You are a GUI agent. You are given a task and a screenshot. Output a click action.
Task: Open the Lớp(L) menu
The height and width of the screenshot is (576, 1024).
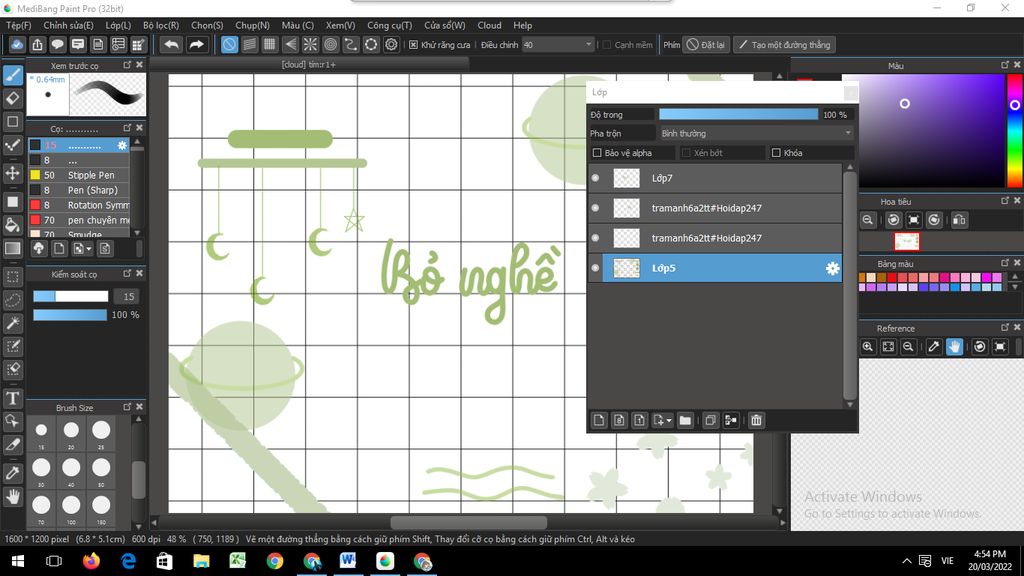tap(118, 25)
